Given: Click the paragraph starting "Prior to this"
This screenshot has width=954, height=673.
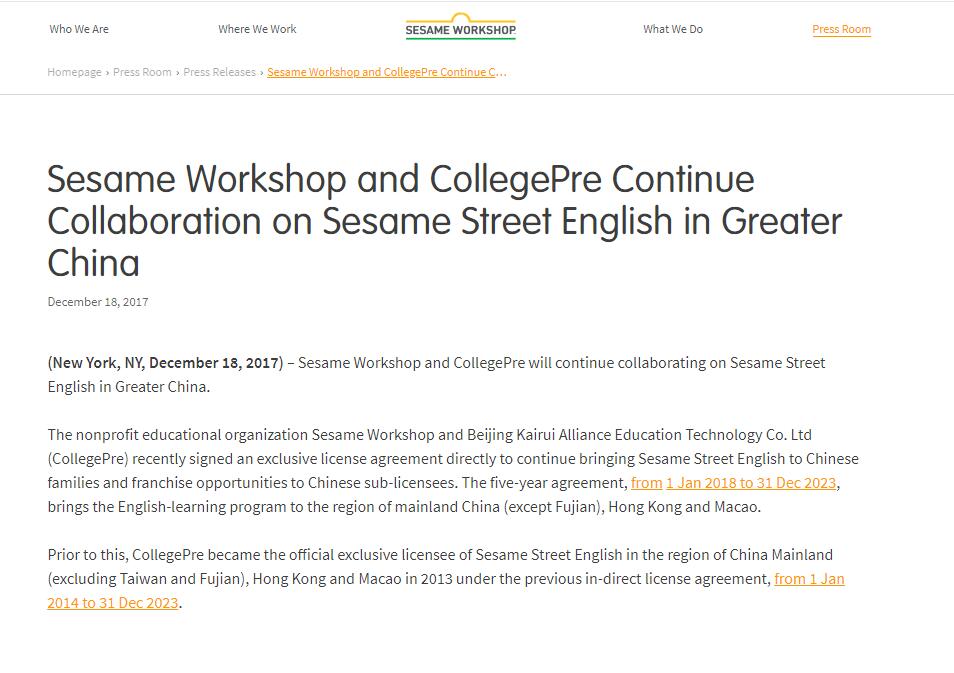Looking at the screenshot, I should 446,579.
